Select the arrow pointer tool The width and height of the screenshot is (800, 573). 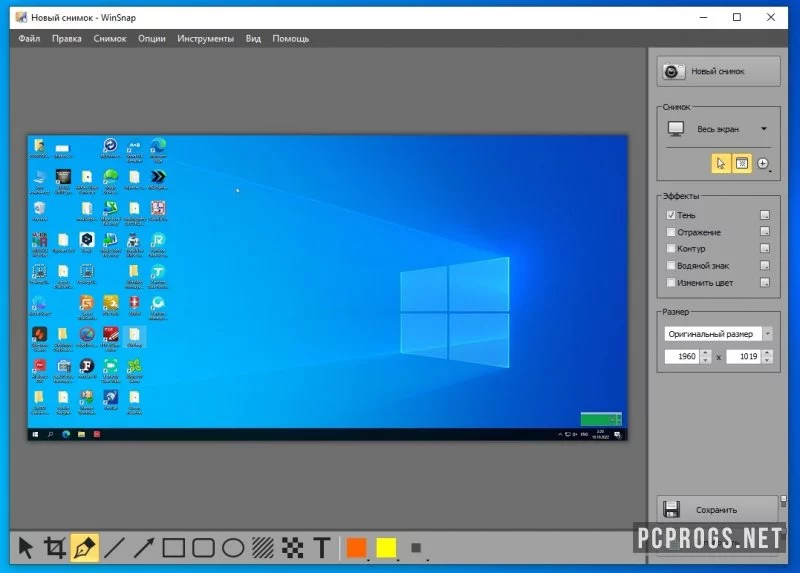[x=26, y=548]
